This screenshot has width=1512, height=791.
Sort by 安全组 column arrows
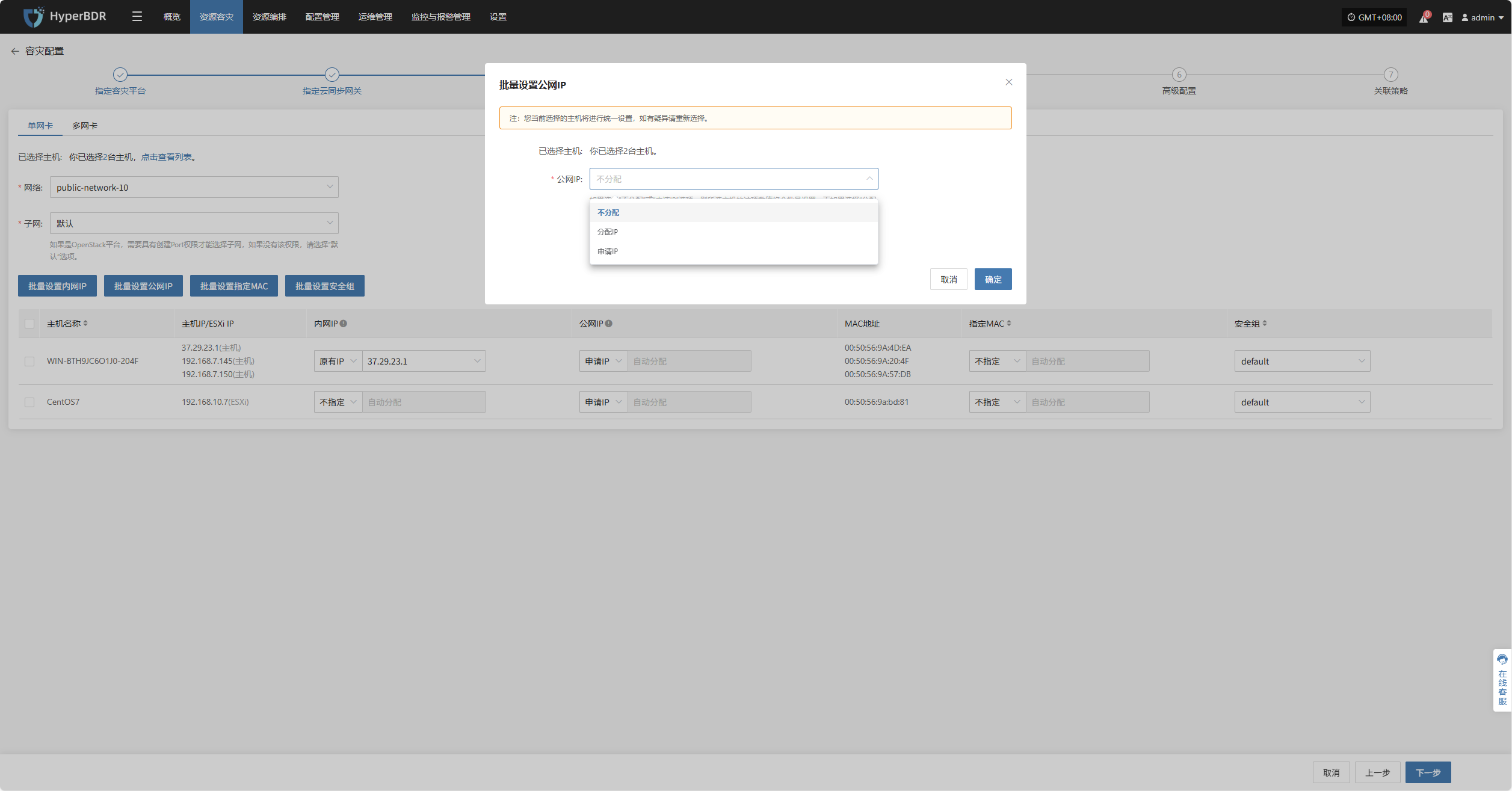(x=1265, y=324)
